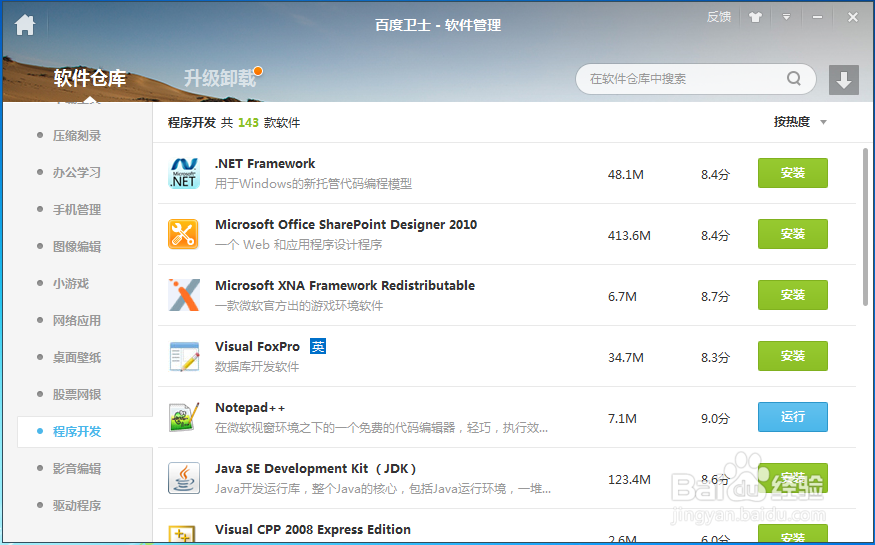Open Microsoft XNA Framework Redistributable title
This screenshot has height=545, width=875.
(345, 286)
